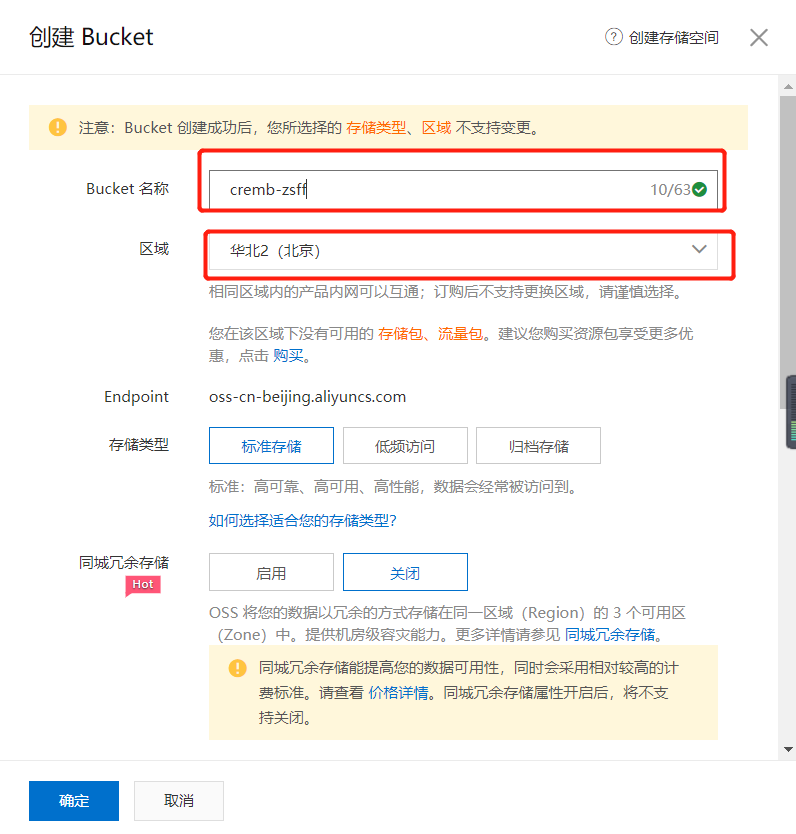Click the 取消 button
The height and width of the screenshot is (834, 796).
pos(179,801)
